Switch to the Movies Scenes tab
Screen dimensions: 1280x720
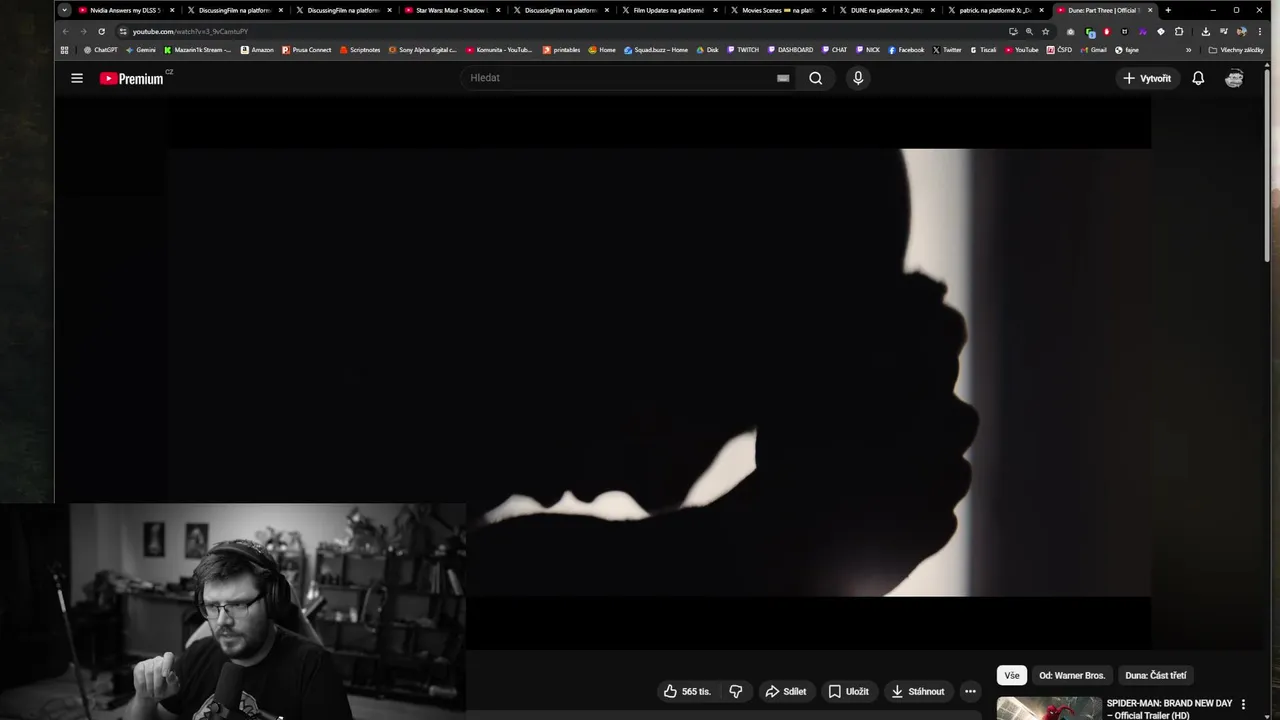tap(777, 10)
